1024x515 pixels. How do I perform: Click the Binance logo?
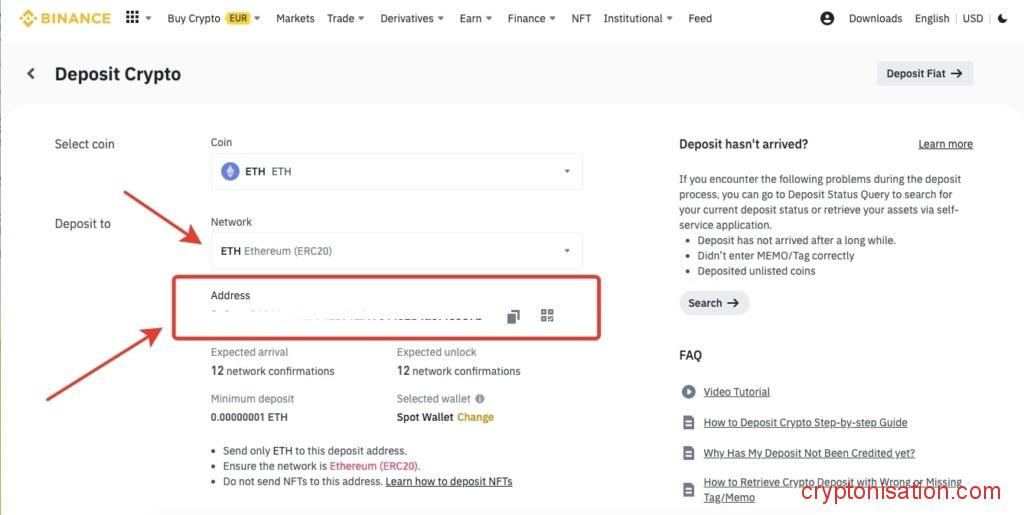click(65, 18)
